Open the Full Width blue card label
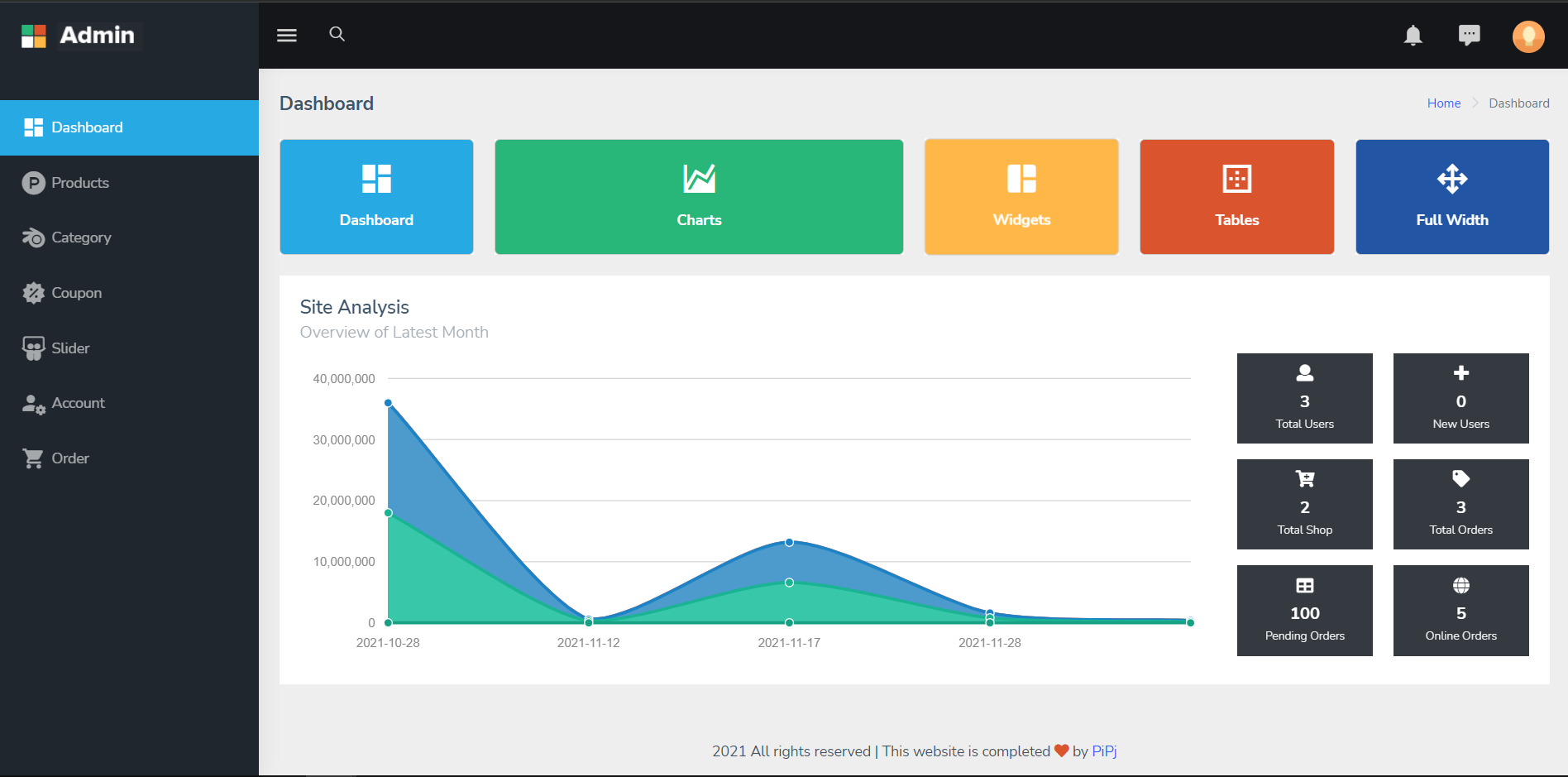 click(x=1452, y=220)
